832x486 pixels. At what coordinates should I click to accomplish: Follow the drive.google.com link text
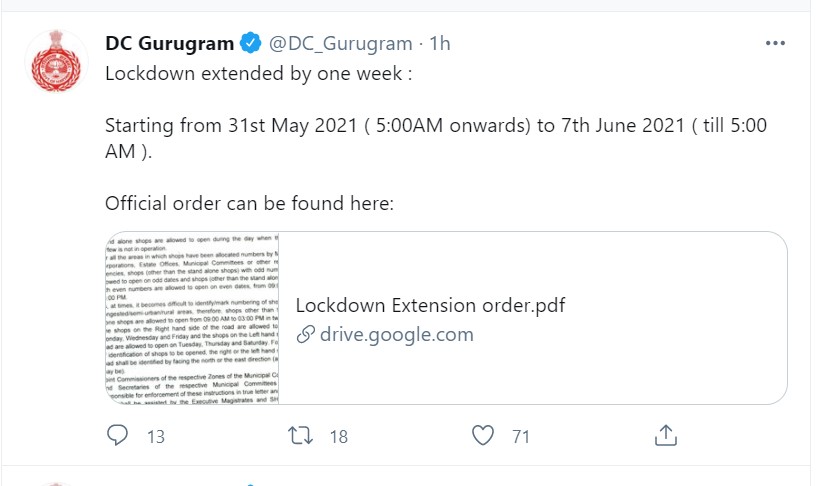point(396,335)
